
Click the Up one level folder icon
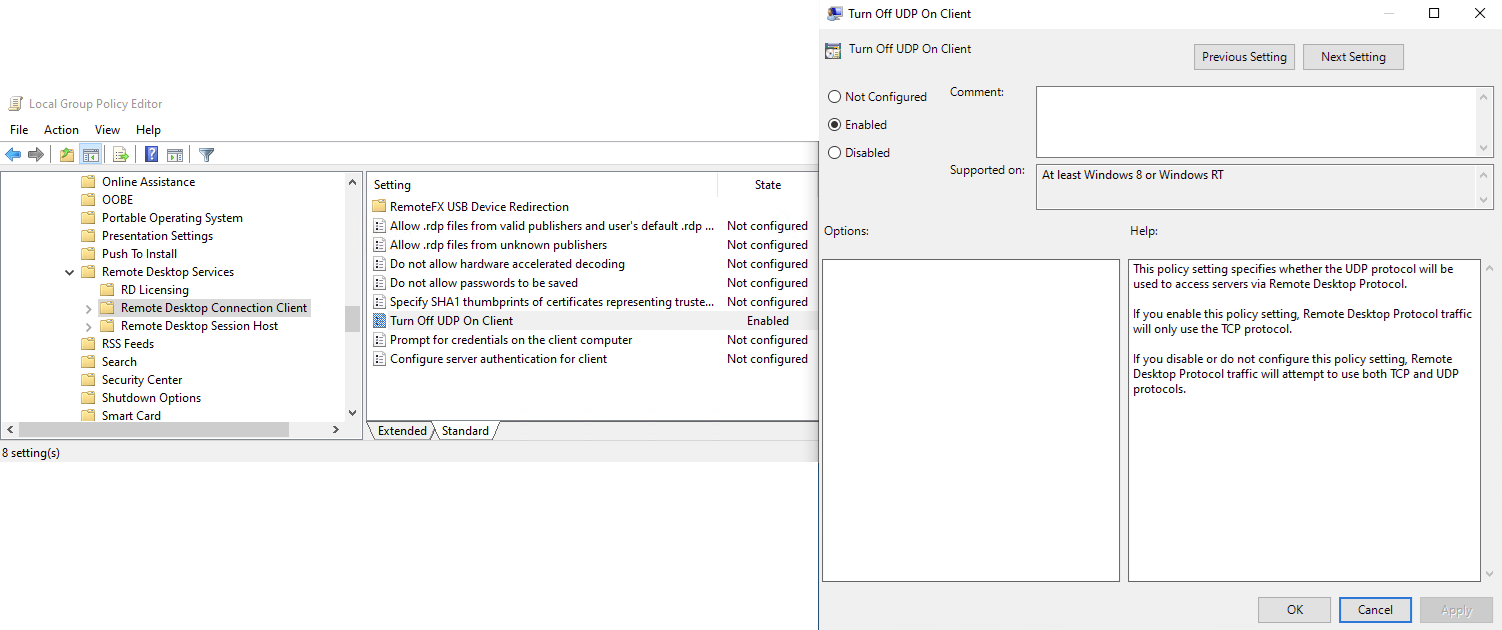(65, 154)
